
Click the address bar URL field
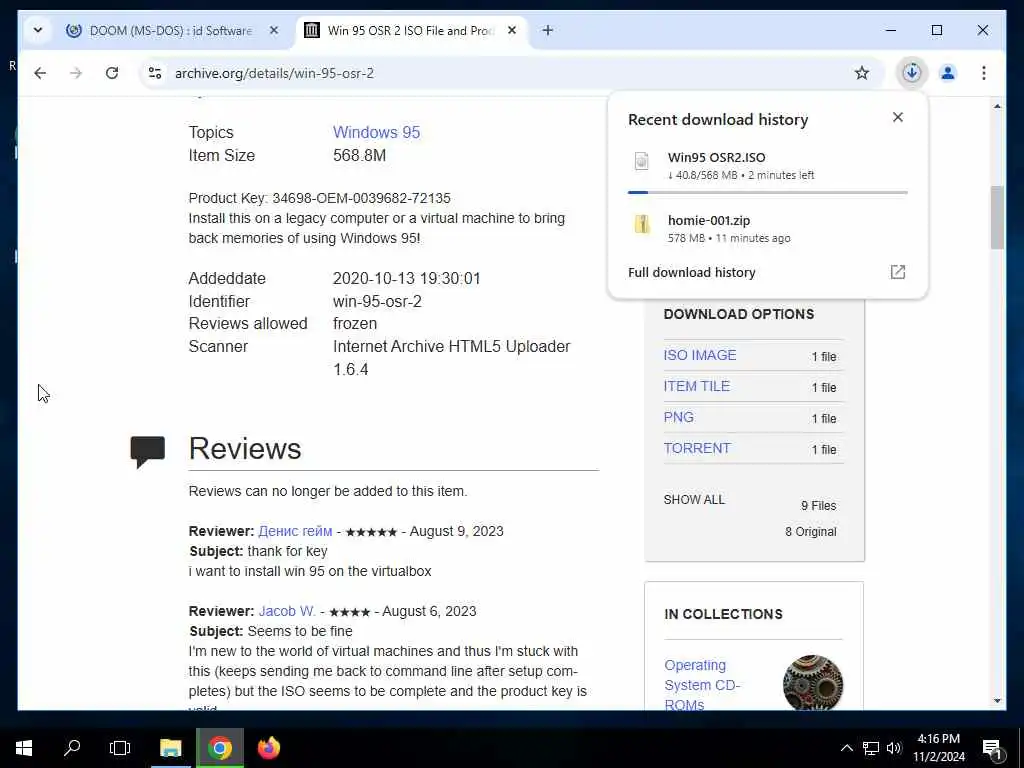pyautogui.click(x=509, y=73)
